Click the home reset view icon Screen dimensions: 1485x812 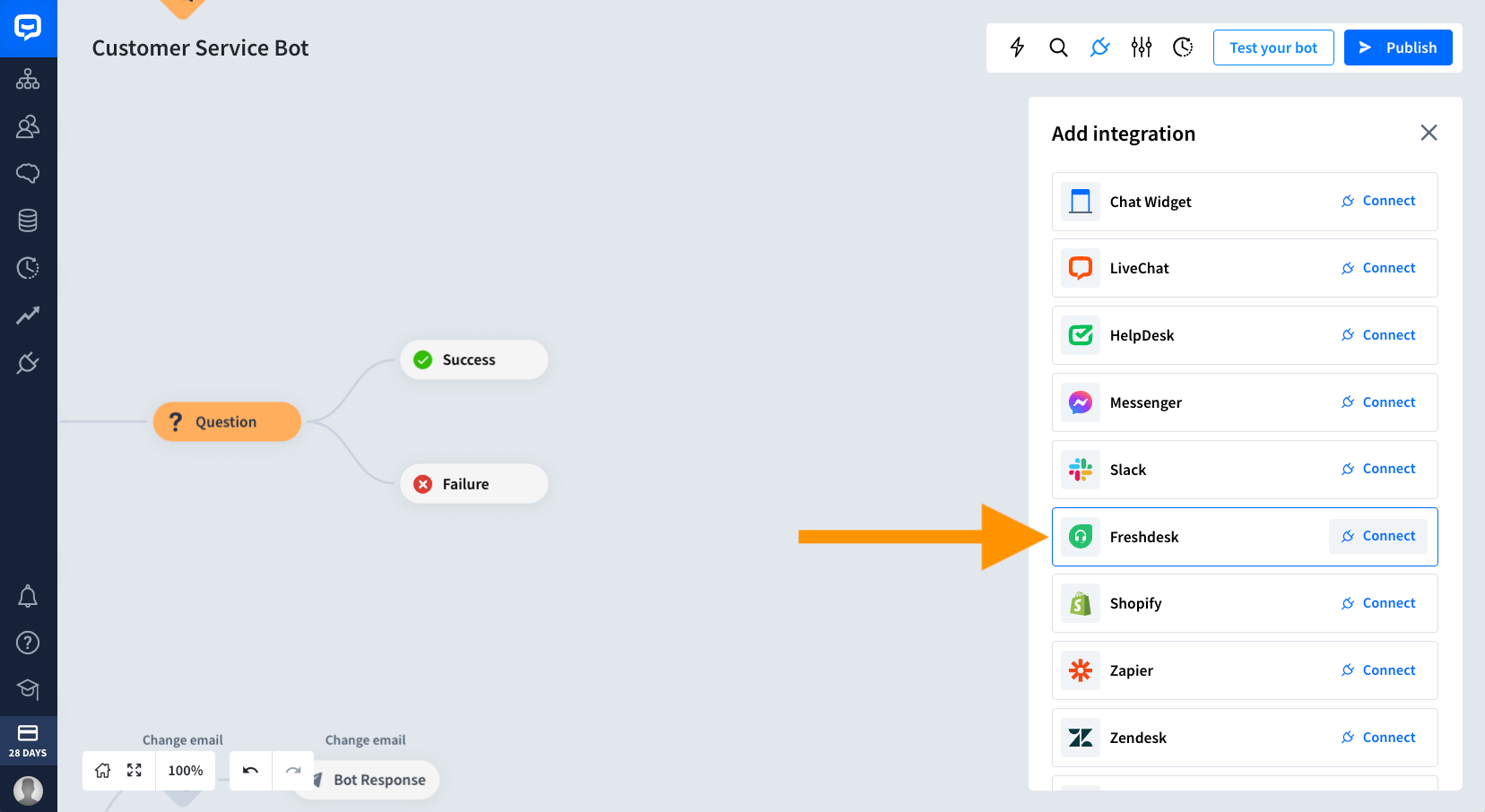(103, 771)
